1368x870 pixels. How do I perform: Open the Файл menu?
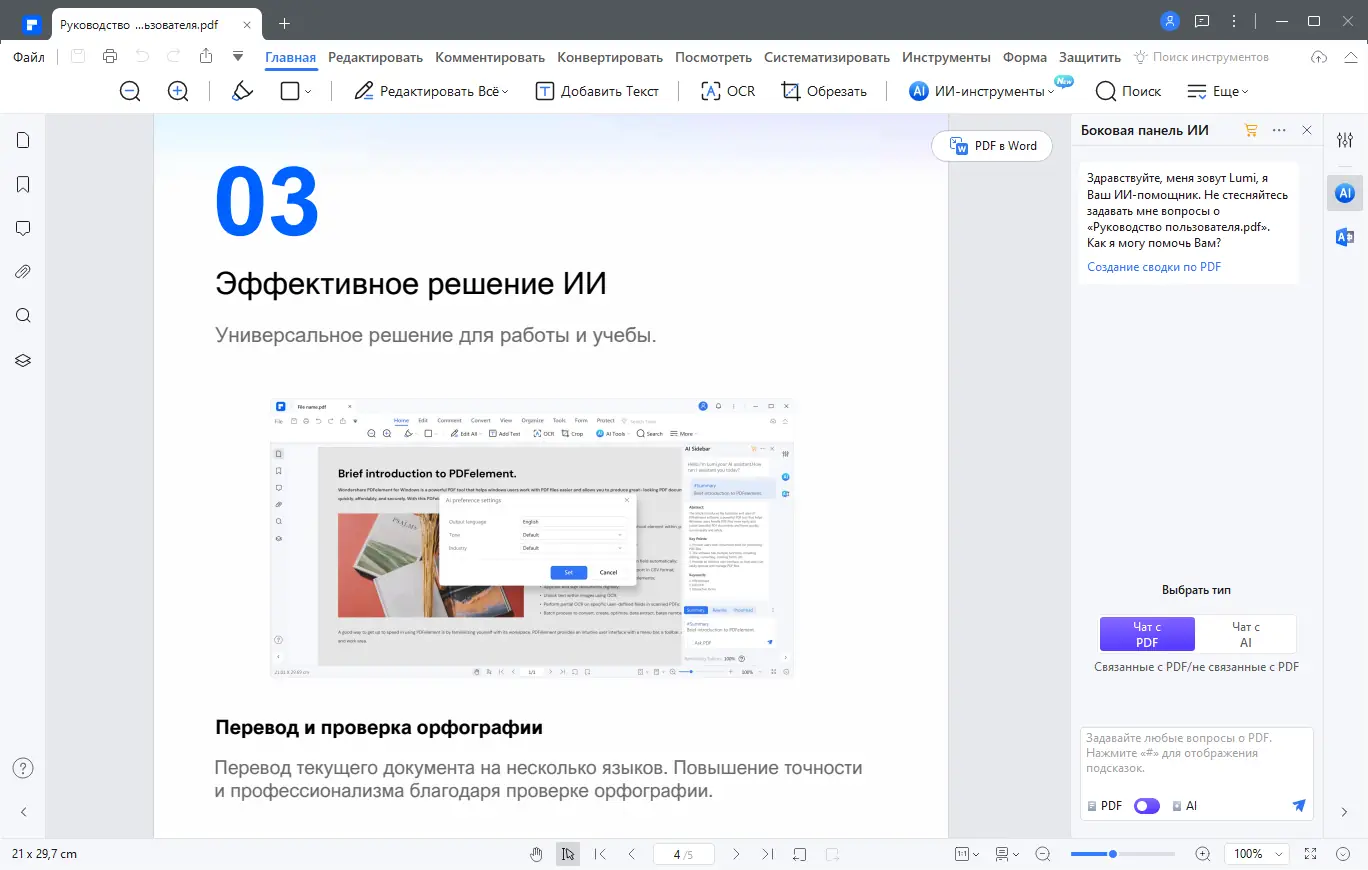(29, 57)
